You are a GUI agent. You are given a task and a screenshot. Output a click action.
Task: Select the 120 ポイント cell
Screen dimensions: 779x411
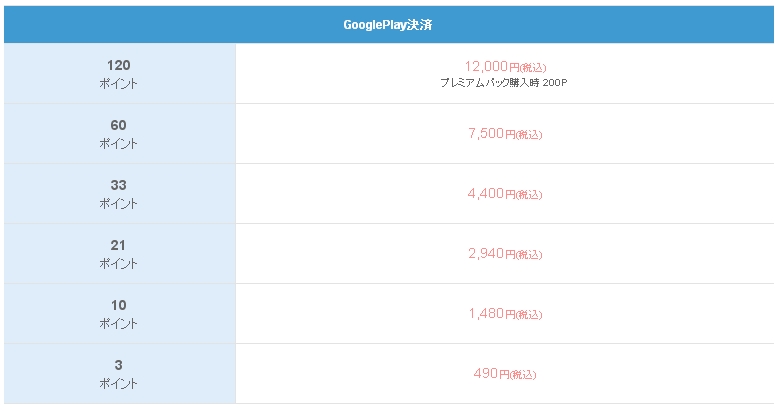120,74
